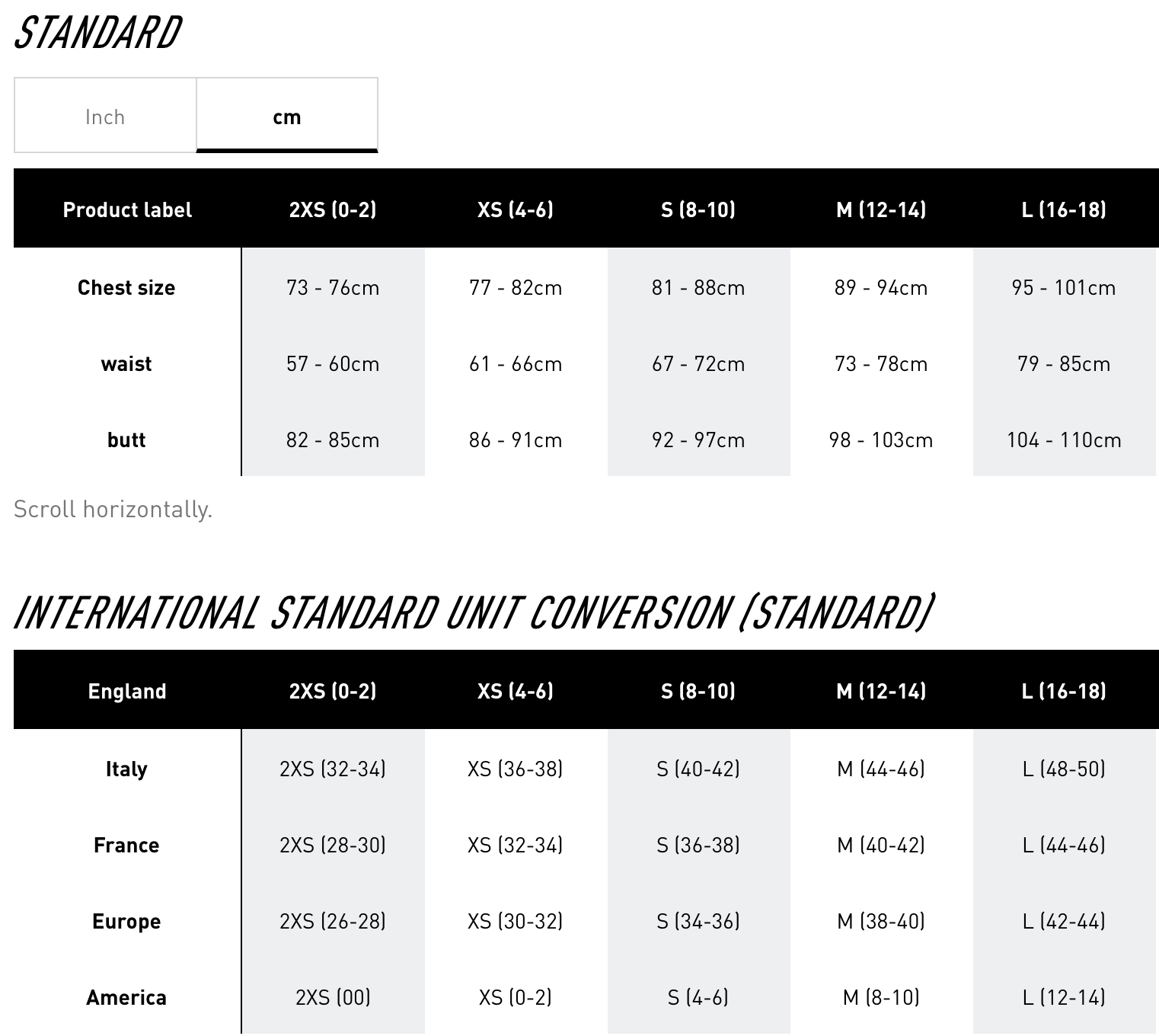Click the America 2XS (00) cell

pyautogui.click(x=333, y=997)
